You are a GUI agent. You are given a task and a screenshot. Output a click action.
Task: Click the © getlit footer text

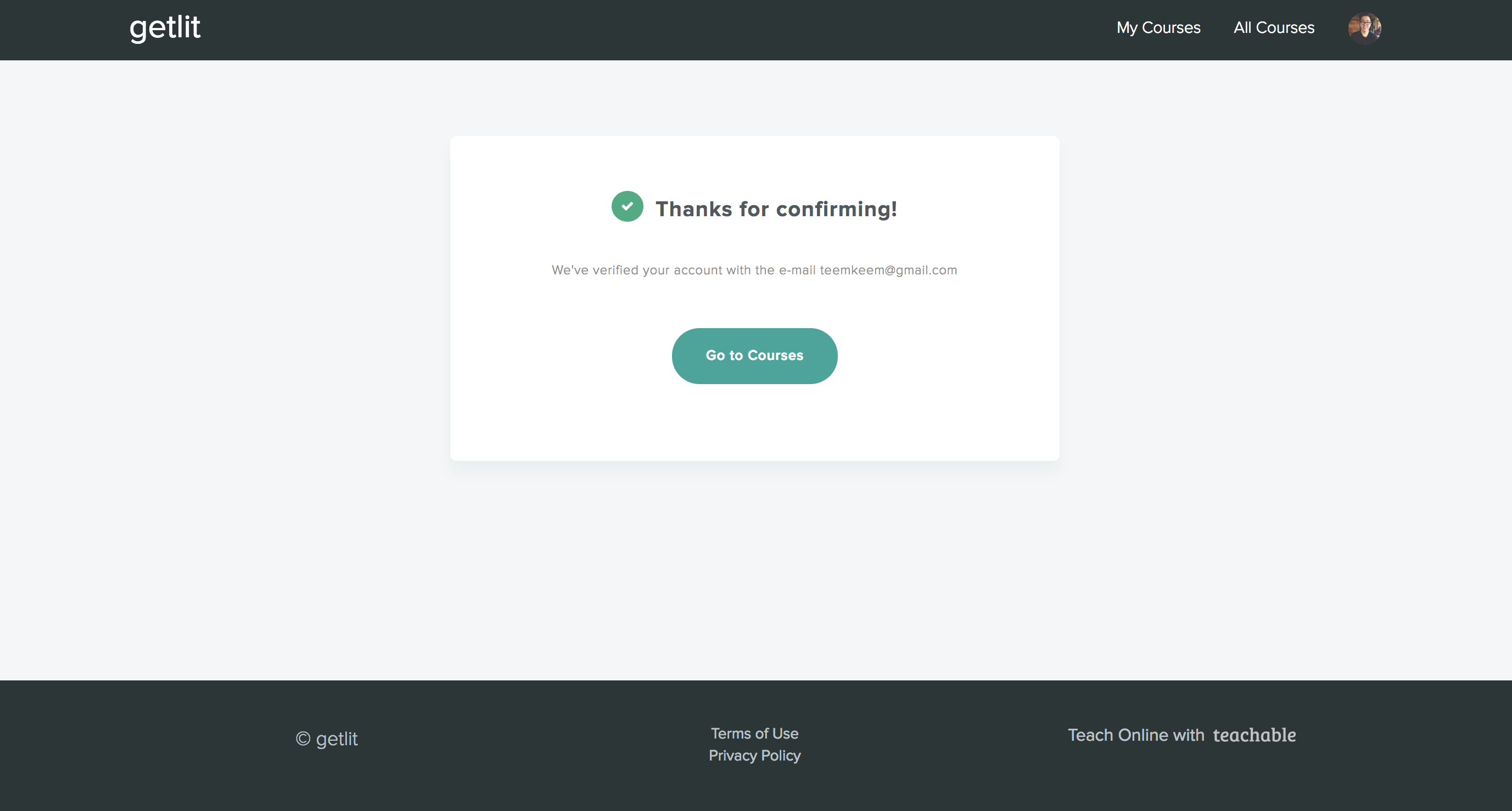click(x=326, y=739)
